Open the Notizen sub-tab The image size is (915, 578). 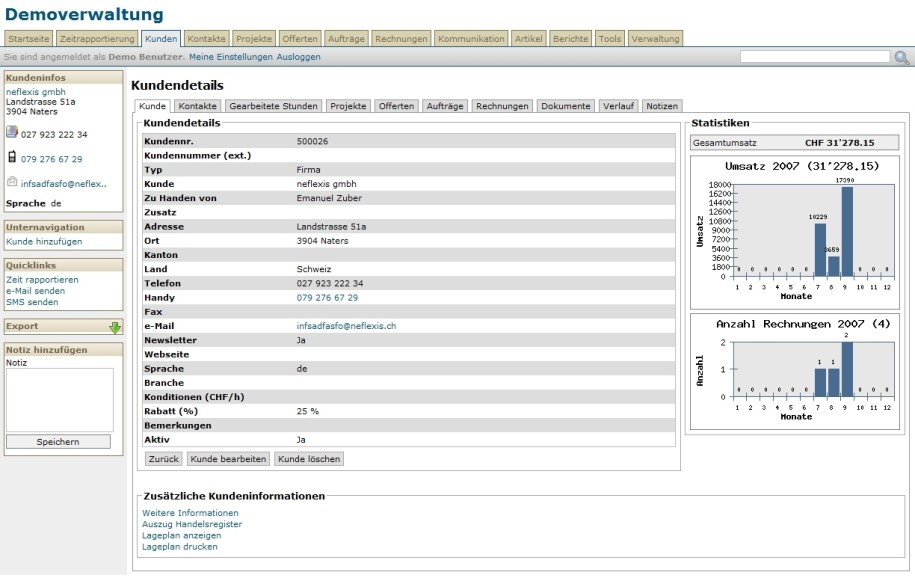coord(662,106)
